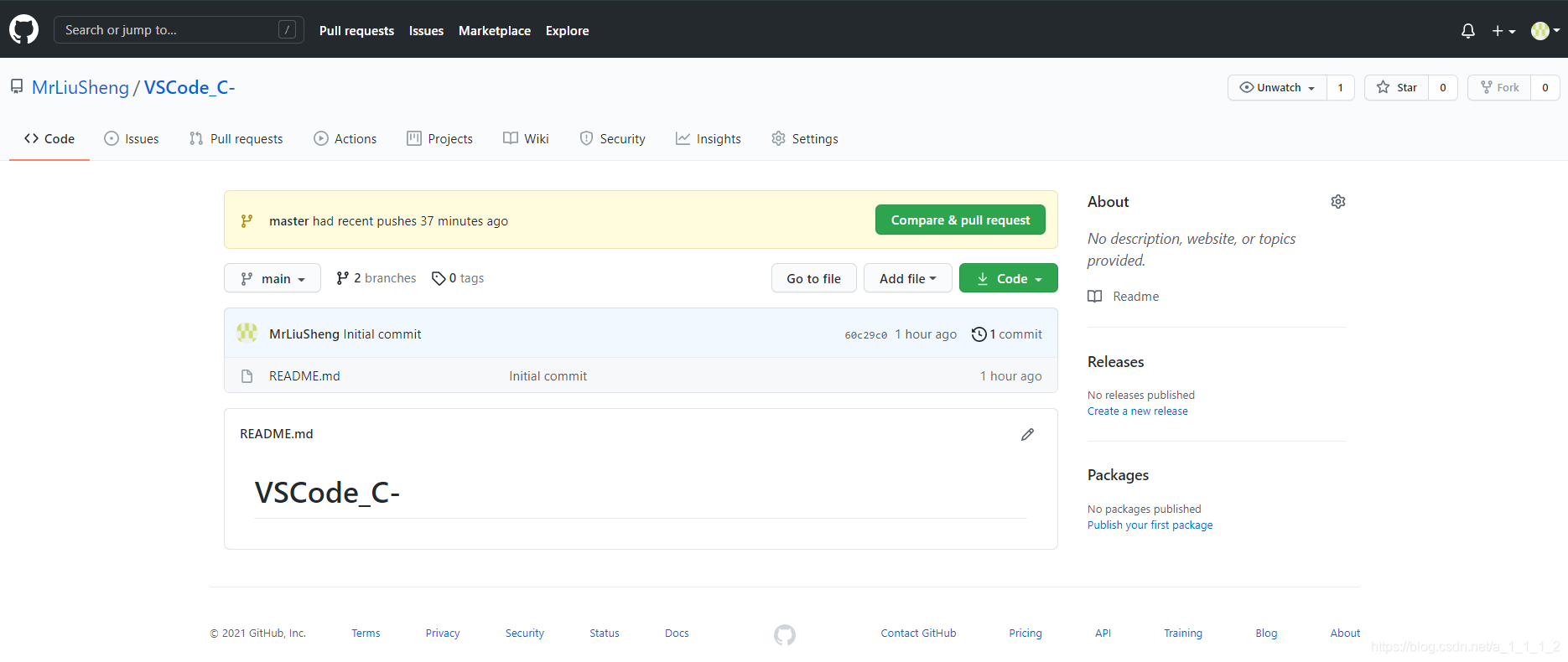Click Publish your first package
1568x662 pixels.
[x=1150, y=525]
